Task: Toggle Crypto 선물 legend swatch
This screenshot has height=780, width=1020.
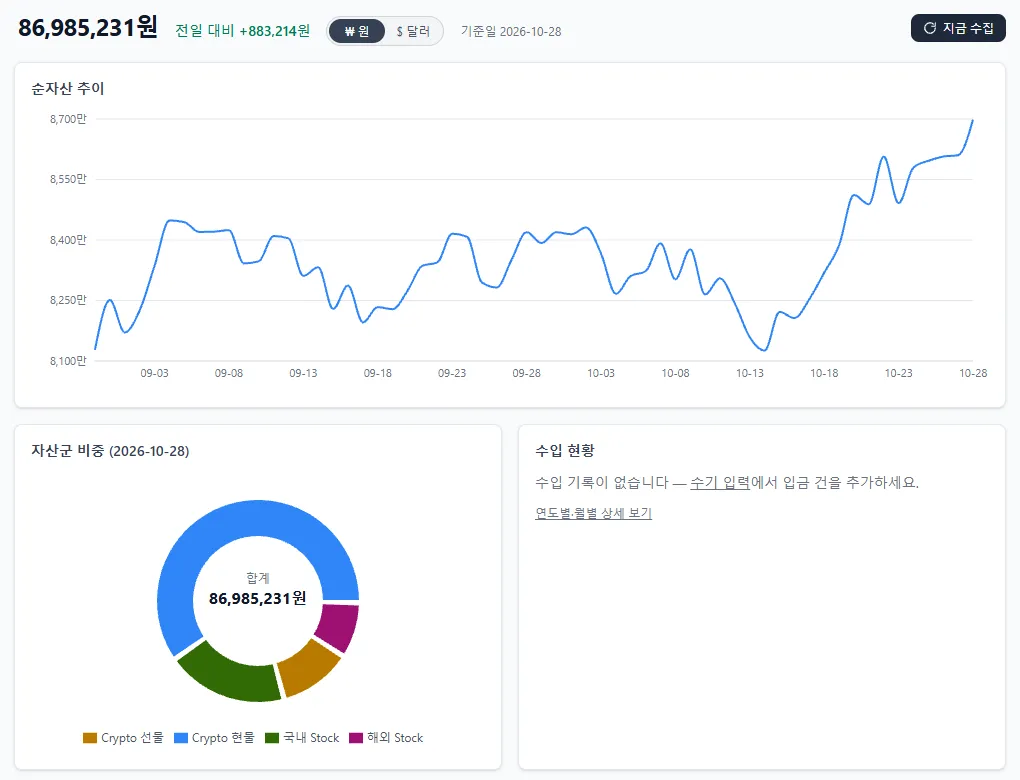Action: tap(90, 738)
